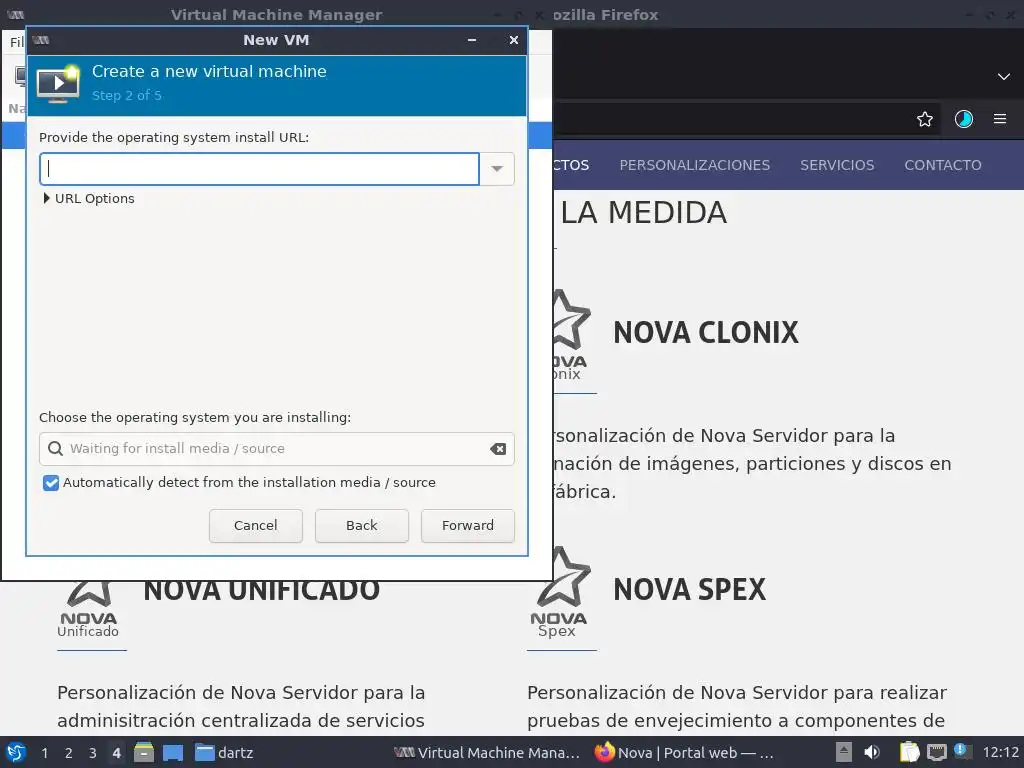1024x768 pixels.
Task: Click the NOVA UNIFICADO heading
Action: tap(261, 591)
